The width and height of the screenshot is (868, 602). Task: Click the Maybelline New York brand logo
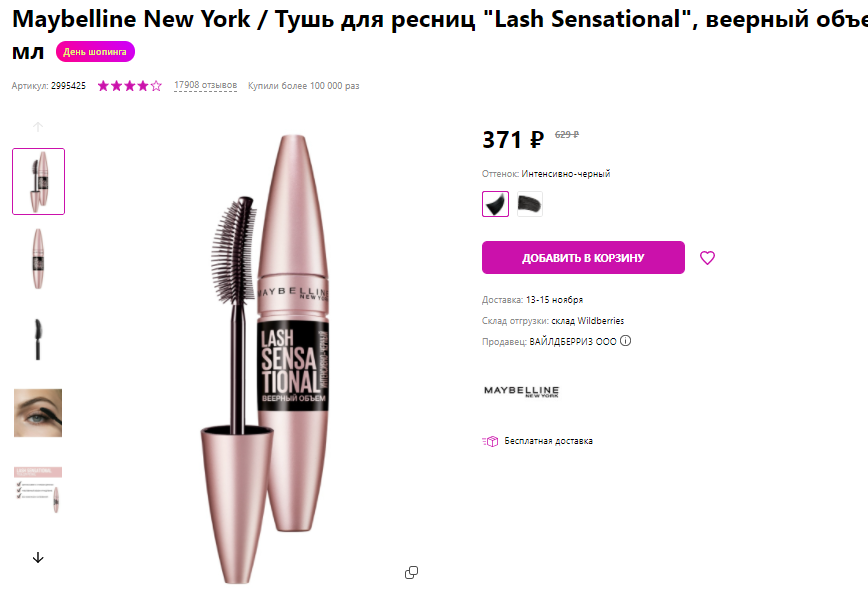521,391
